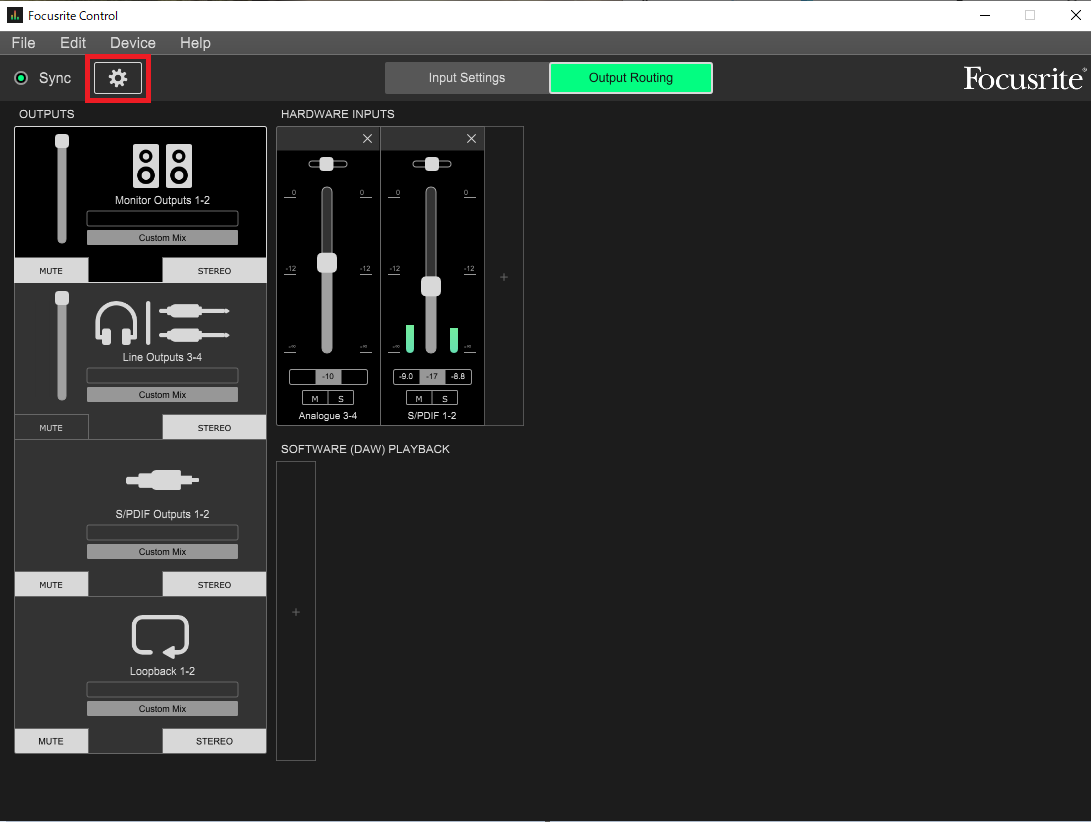Toggle STEREO for Loopback 1-2
This screenshot has height=822, width=1091.
tap(214, 741)
